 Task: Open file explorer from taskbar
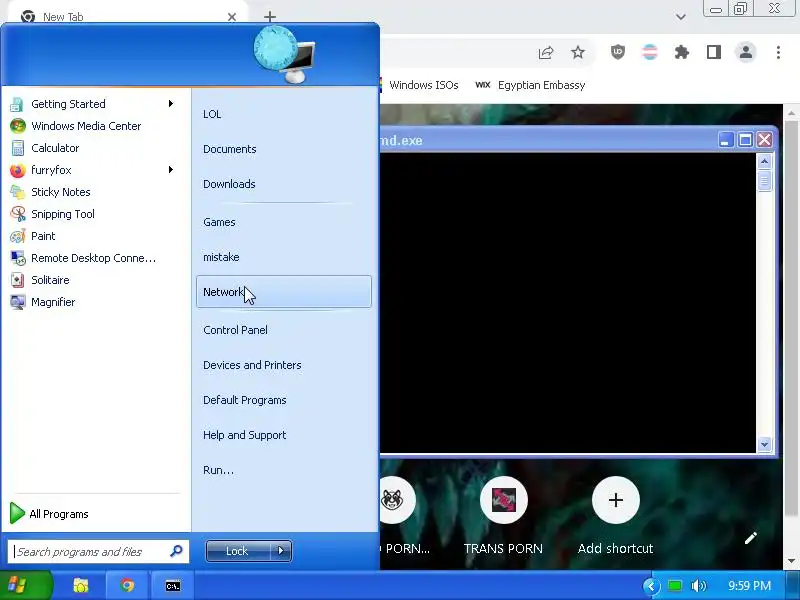80,586
